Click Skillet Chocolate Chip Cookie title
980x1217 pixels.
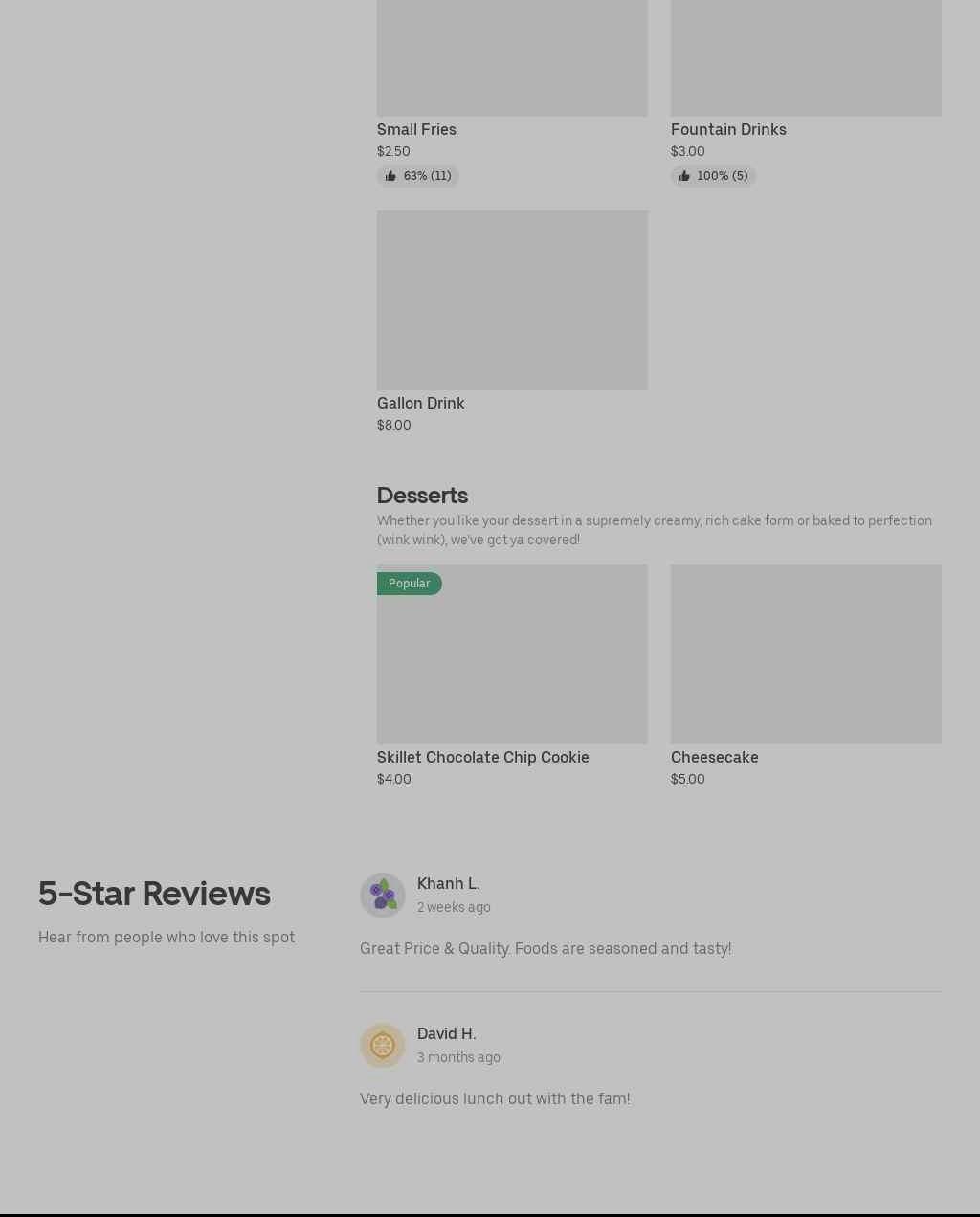(483, 757)
